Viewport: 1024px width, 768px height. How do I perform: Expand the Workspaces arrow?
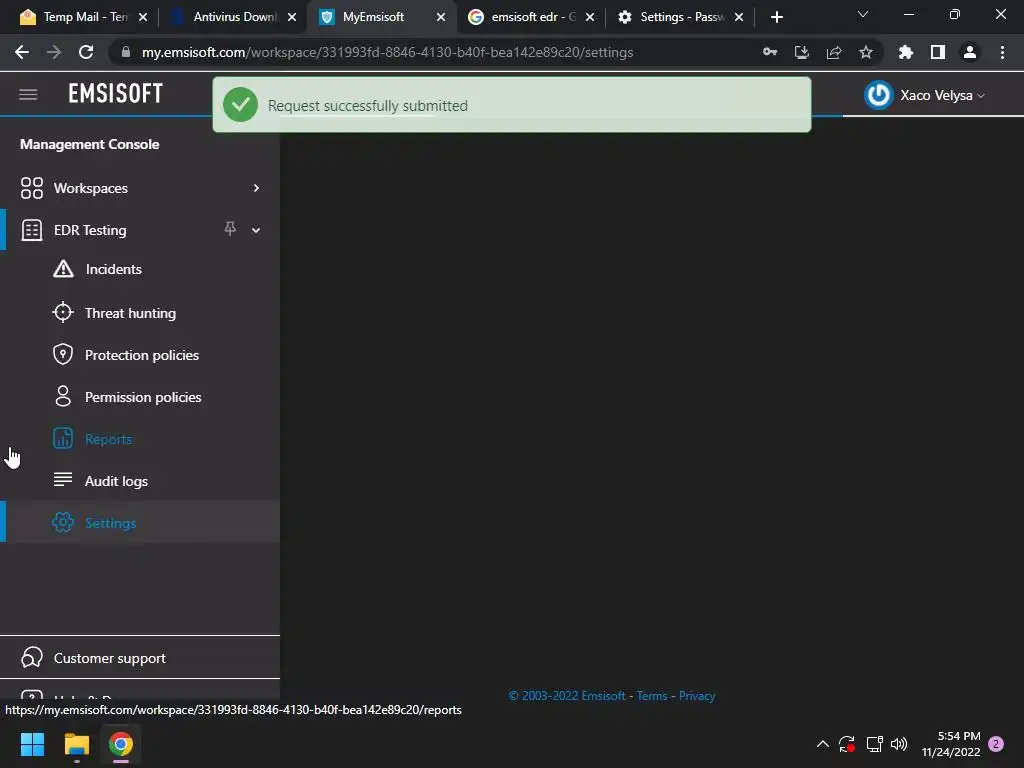[256, 188]
